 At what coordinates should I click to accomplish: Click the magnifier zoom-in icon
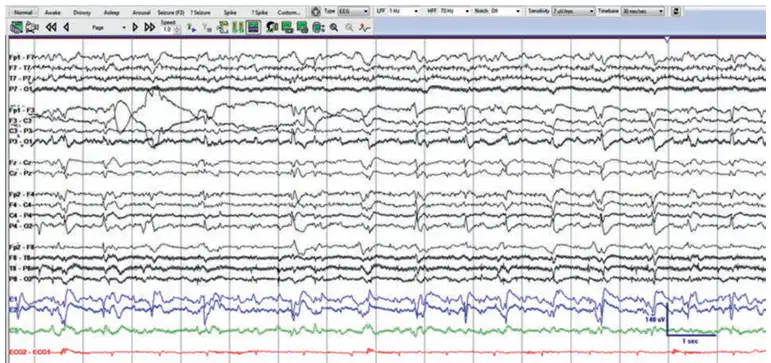pos(334,28)
